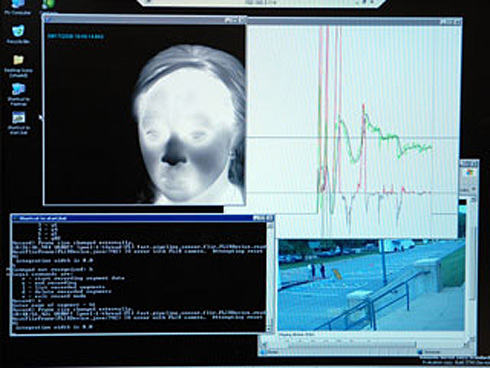490x368 pixels.
Task: Select the Desktop Icons folder on desktop
Action: tap(18, 66)
